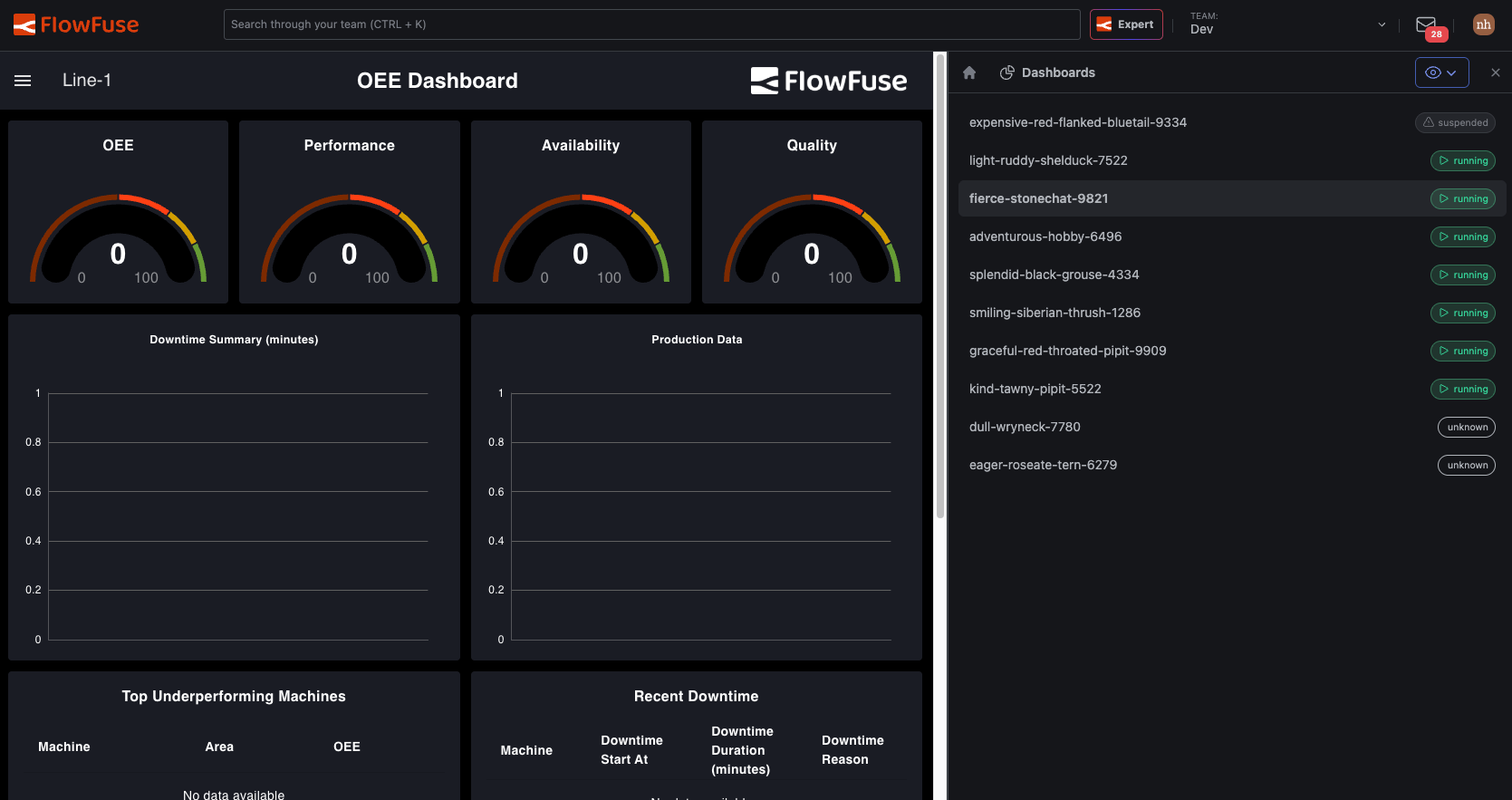
Task: Click Downtime Reason column header
Action: pos(852,750)
